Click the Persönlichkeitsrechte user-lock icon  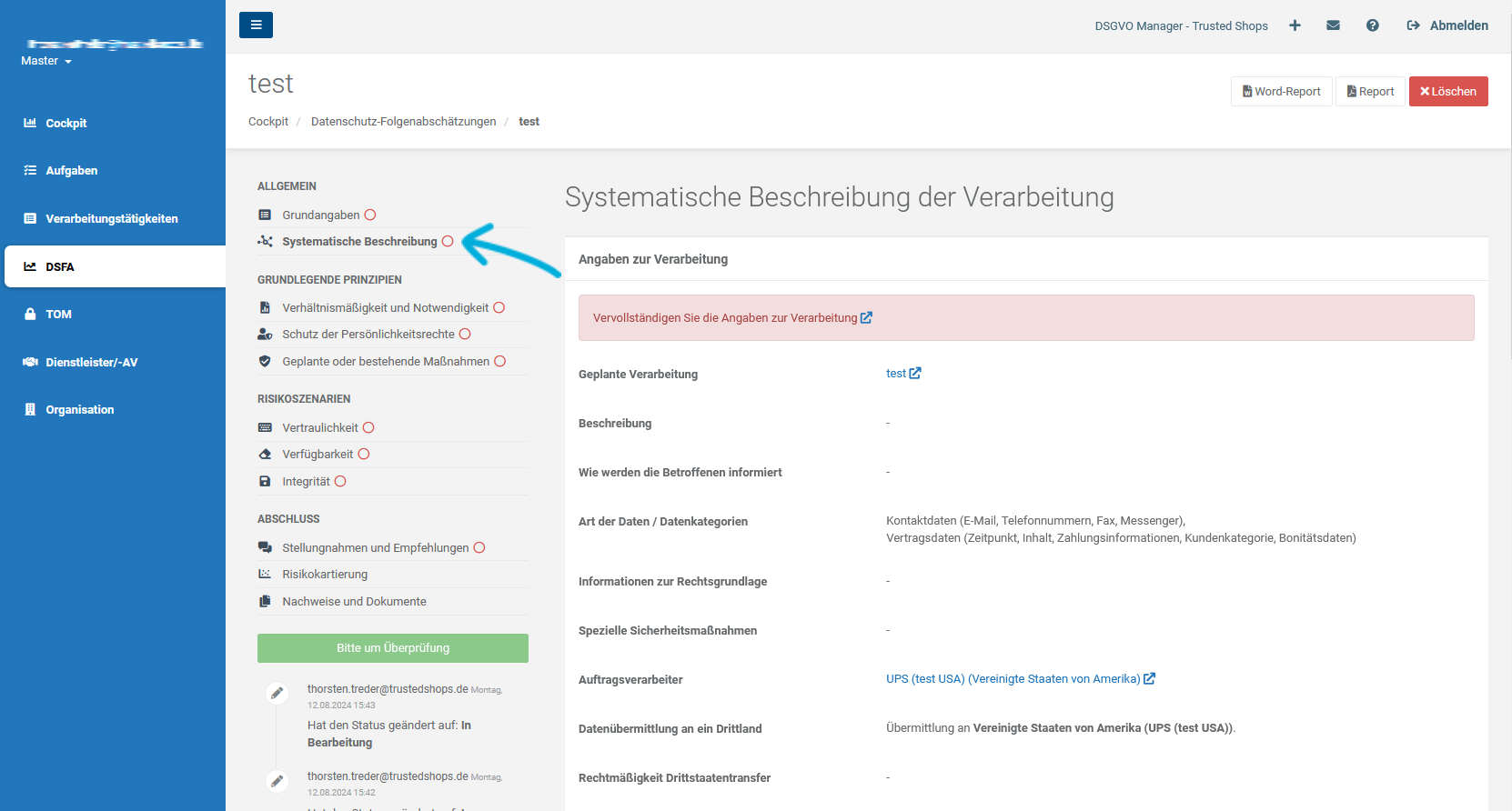point(265,334)
